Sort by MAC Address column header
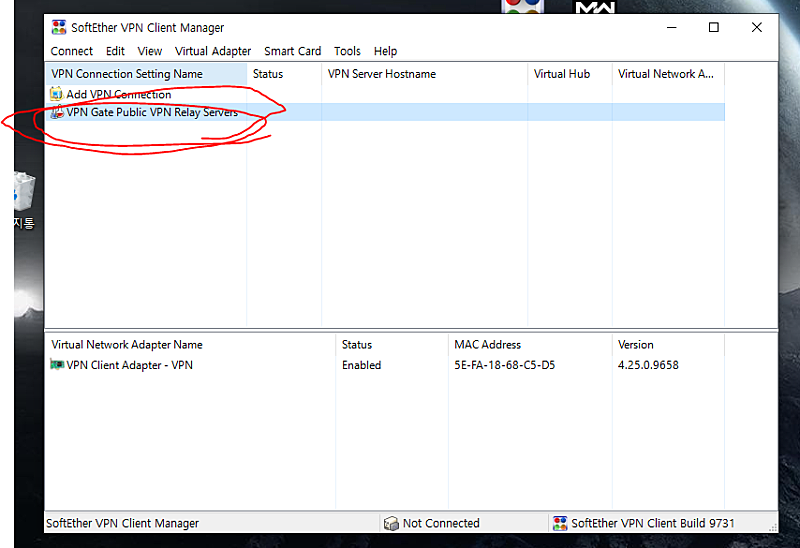Viewport: 800px width, 548px height. point(530,345)
